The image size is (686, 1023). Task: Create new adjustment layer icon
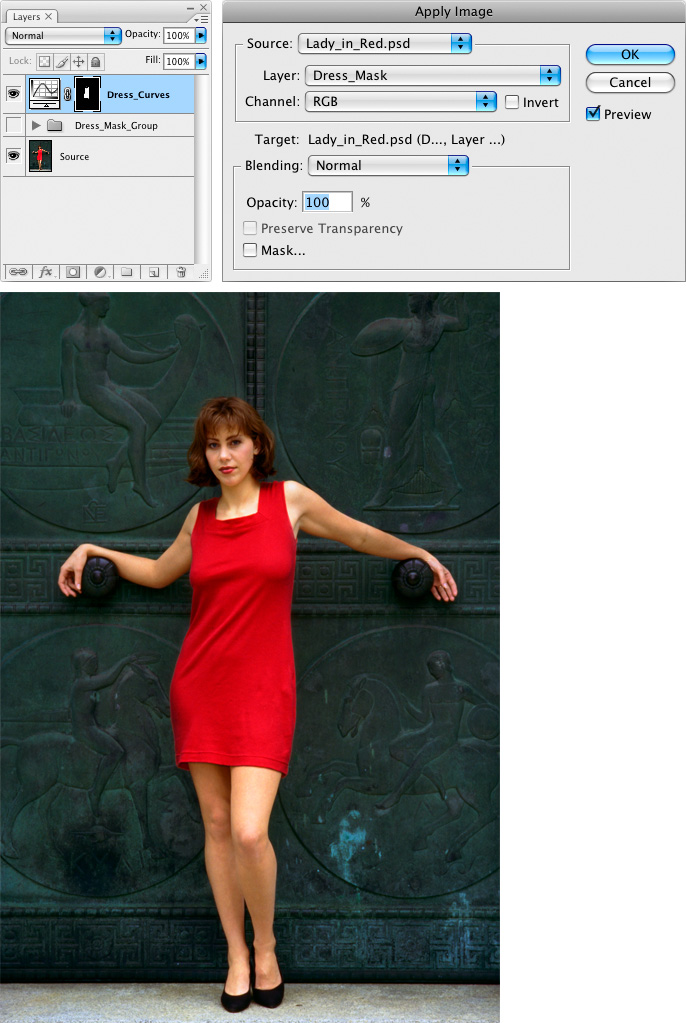coord(100,271)
